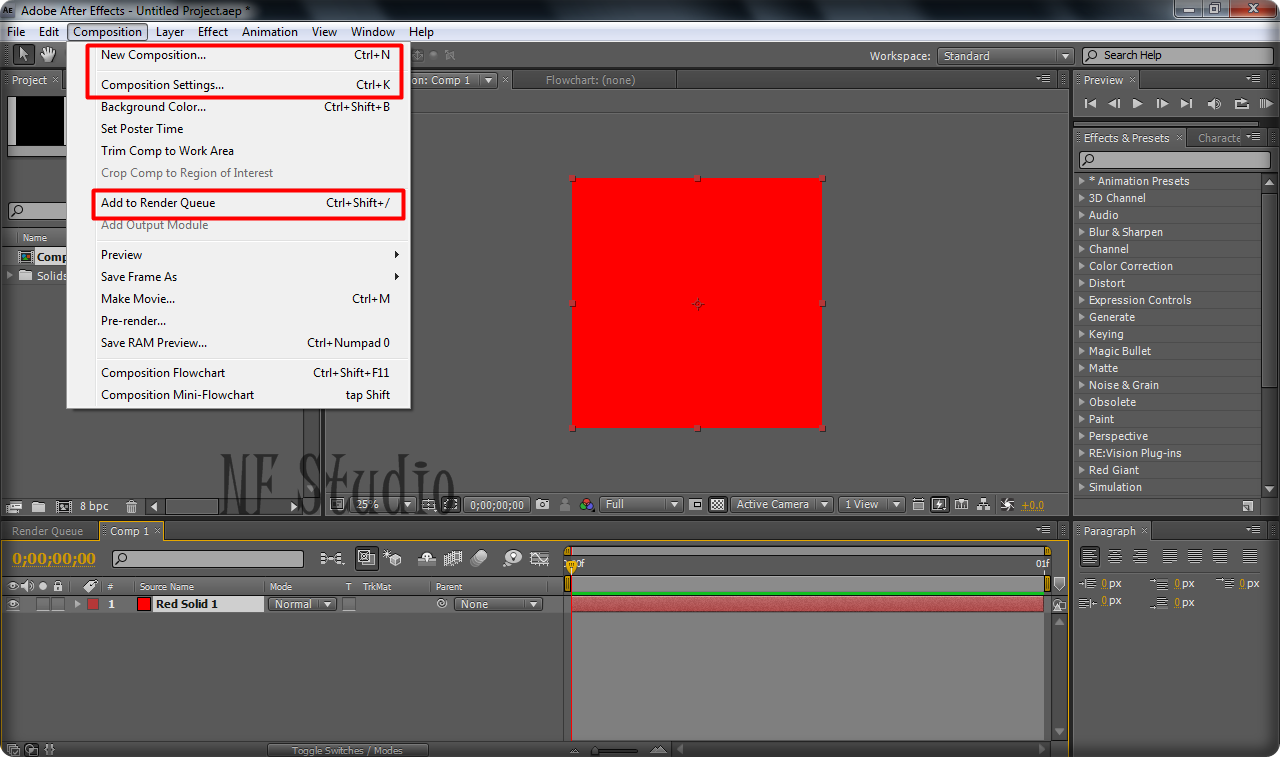Screen dimensions: 1280x757
Task: Click Brainstorm icon in timeline
Action: tap(512, 558)
